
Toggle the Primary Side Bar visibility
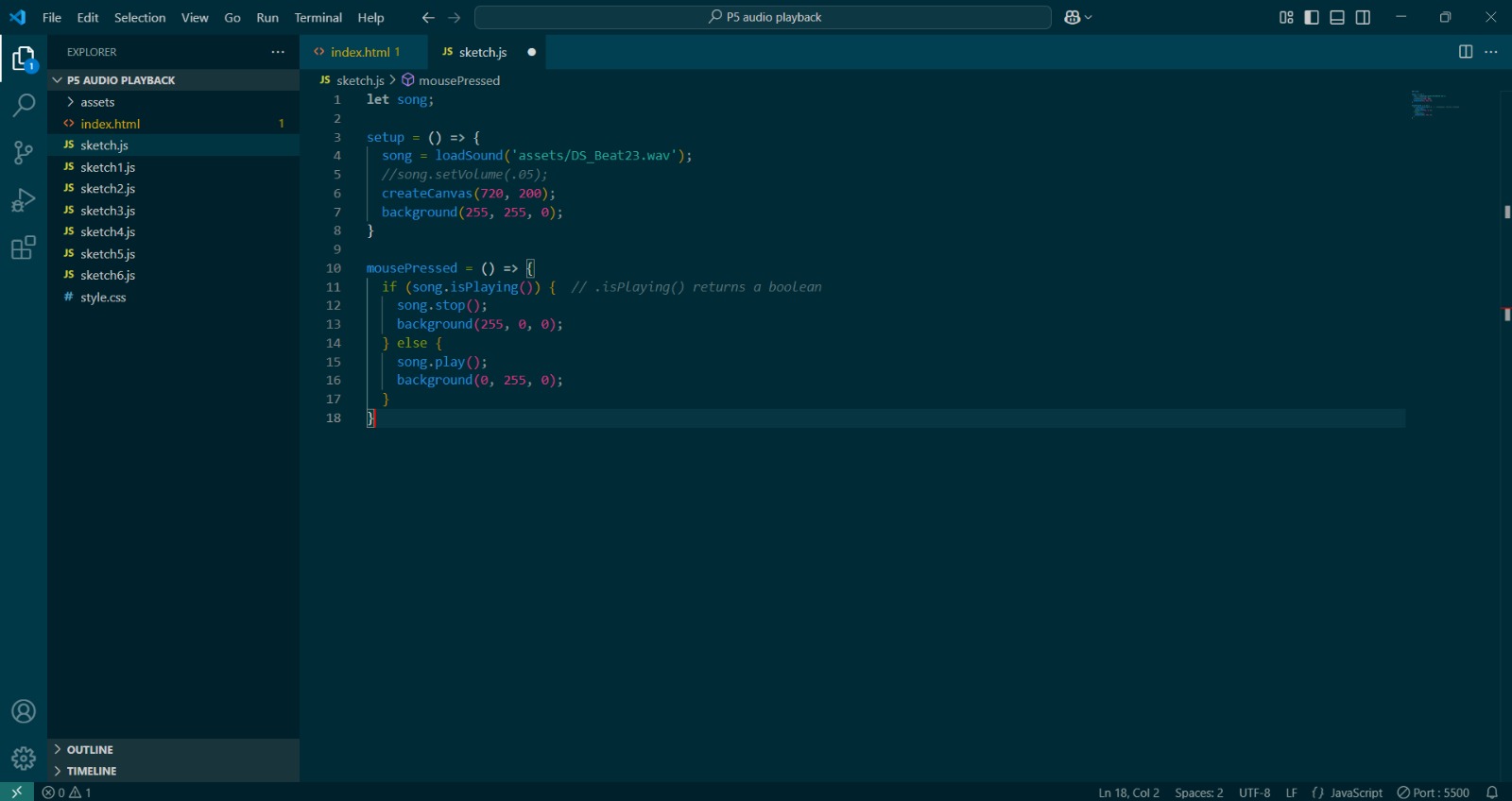click(x=1312, y=17)
